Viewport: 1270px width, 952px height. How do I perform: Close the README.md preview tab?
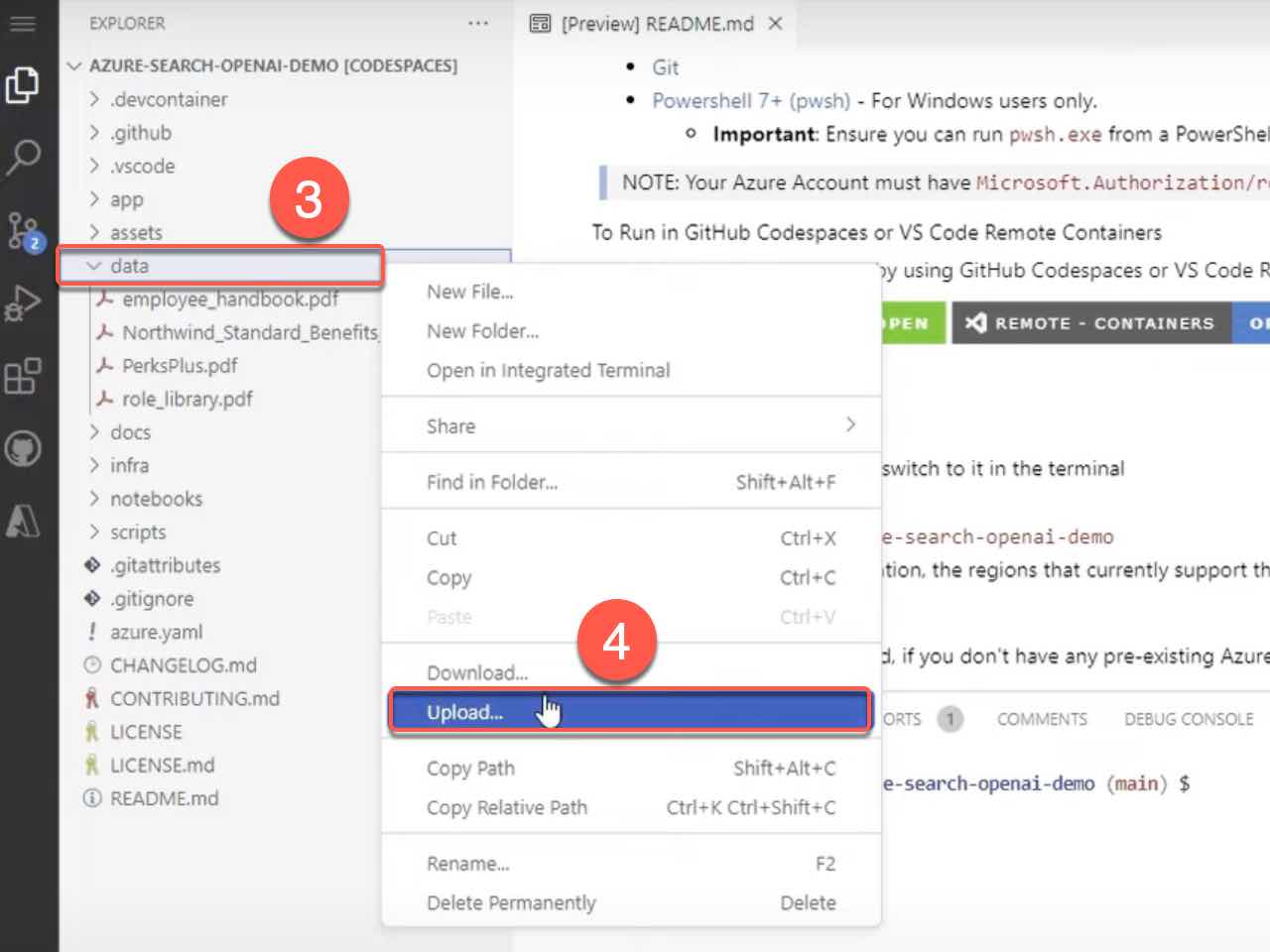click(x=776, y=23)
